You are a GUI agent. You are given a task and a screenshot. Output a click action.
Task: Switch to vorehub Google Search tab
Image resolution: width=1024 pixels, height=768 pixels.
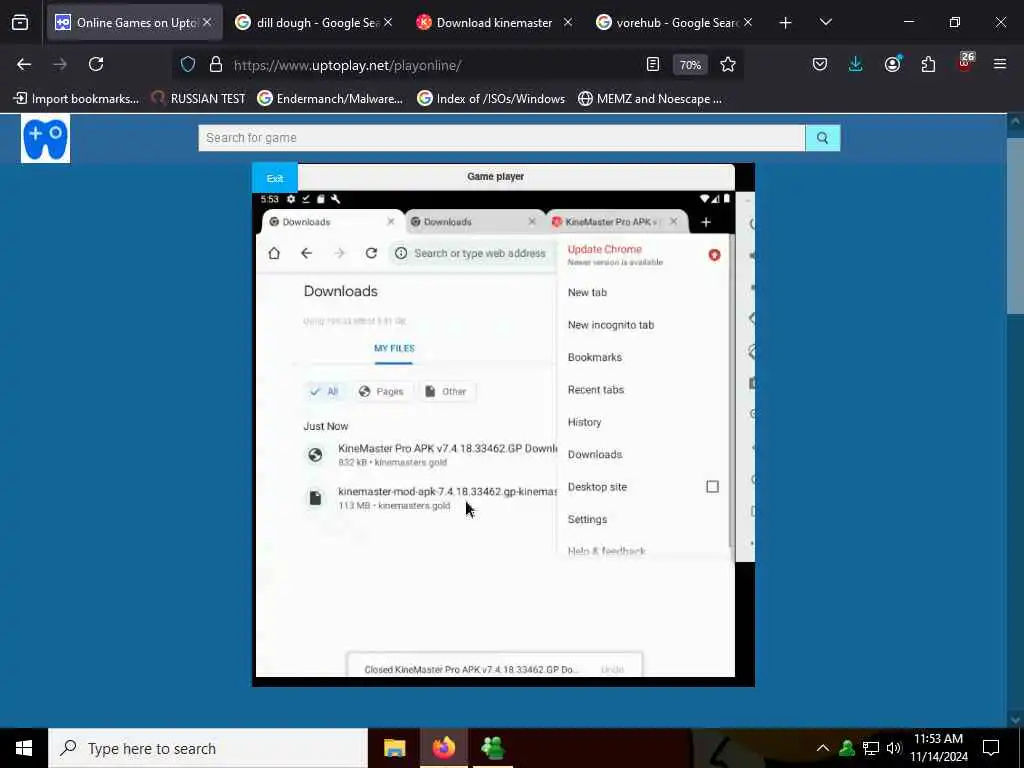(x=675, y=23)
